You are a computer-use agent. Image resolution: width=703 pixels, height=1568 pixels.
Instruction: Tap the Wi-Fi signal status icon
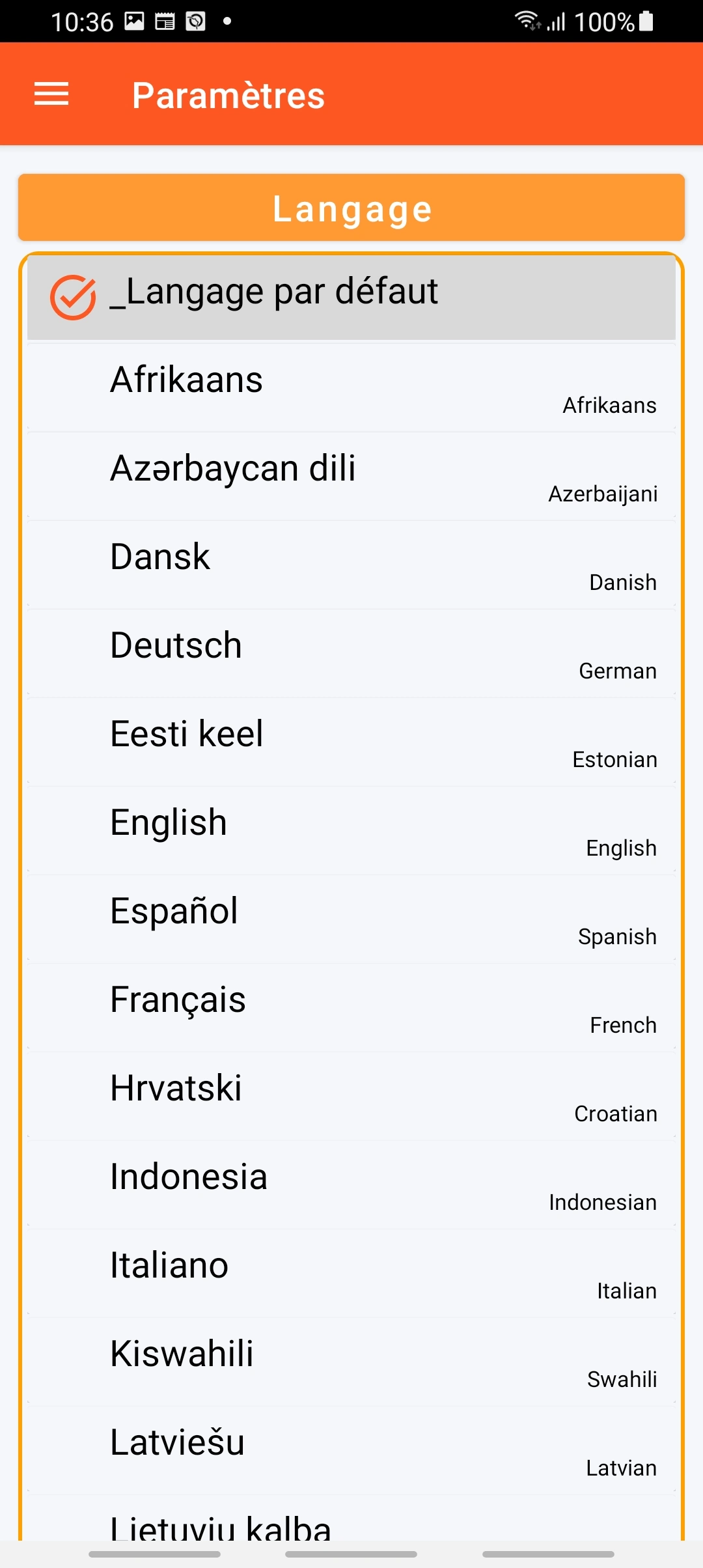(527, 21)
